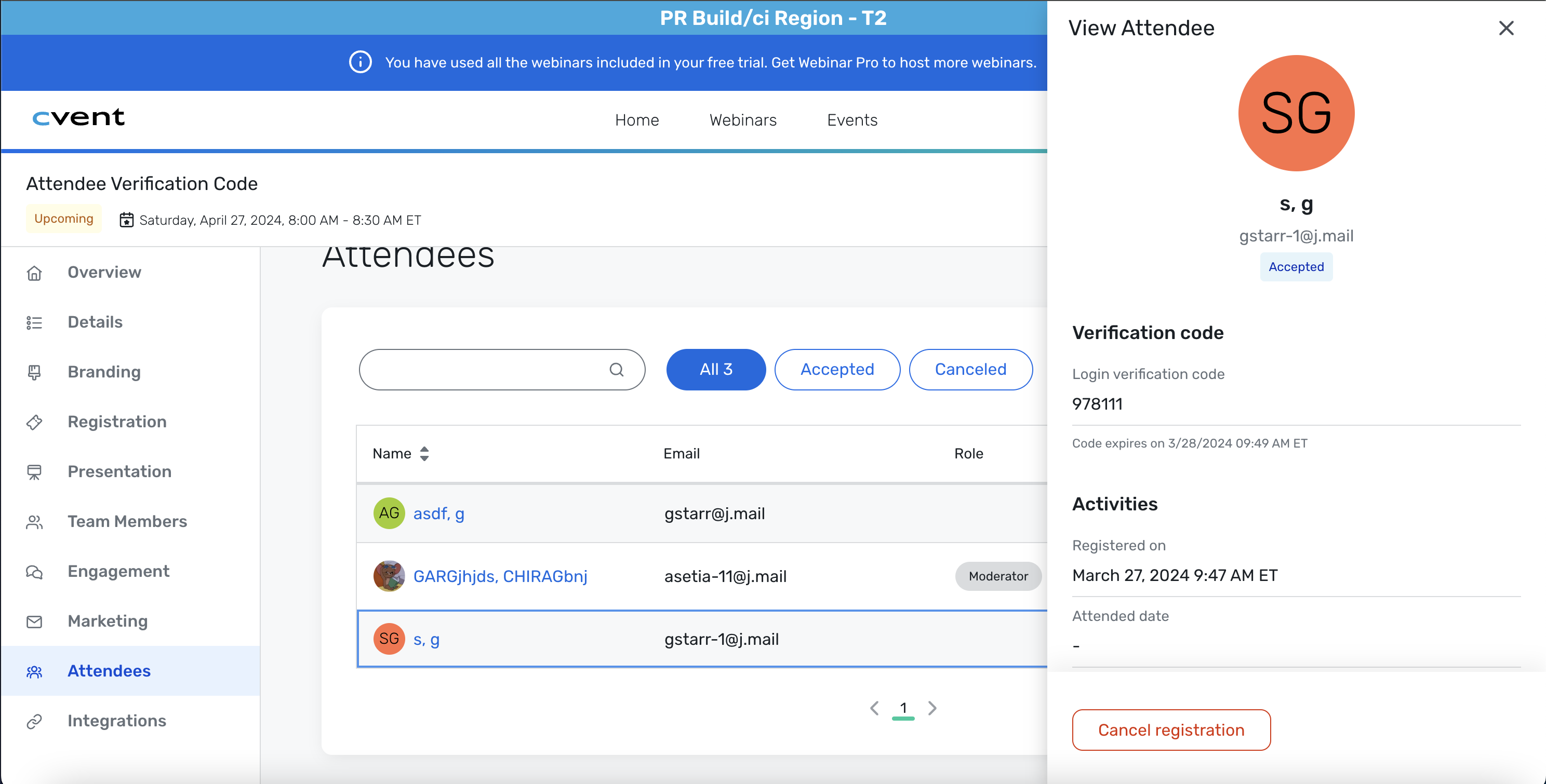Click the Presentation screen icon
This screenshot has width=1546, height=784.
tap(34, 472)
